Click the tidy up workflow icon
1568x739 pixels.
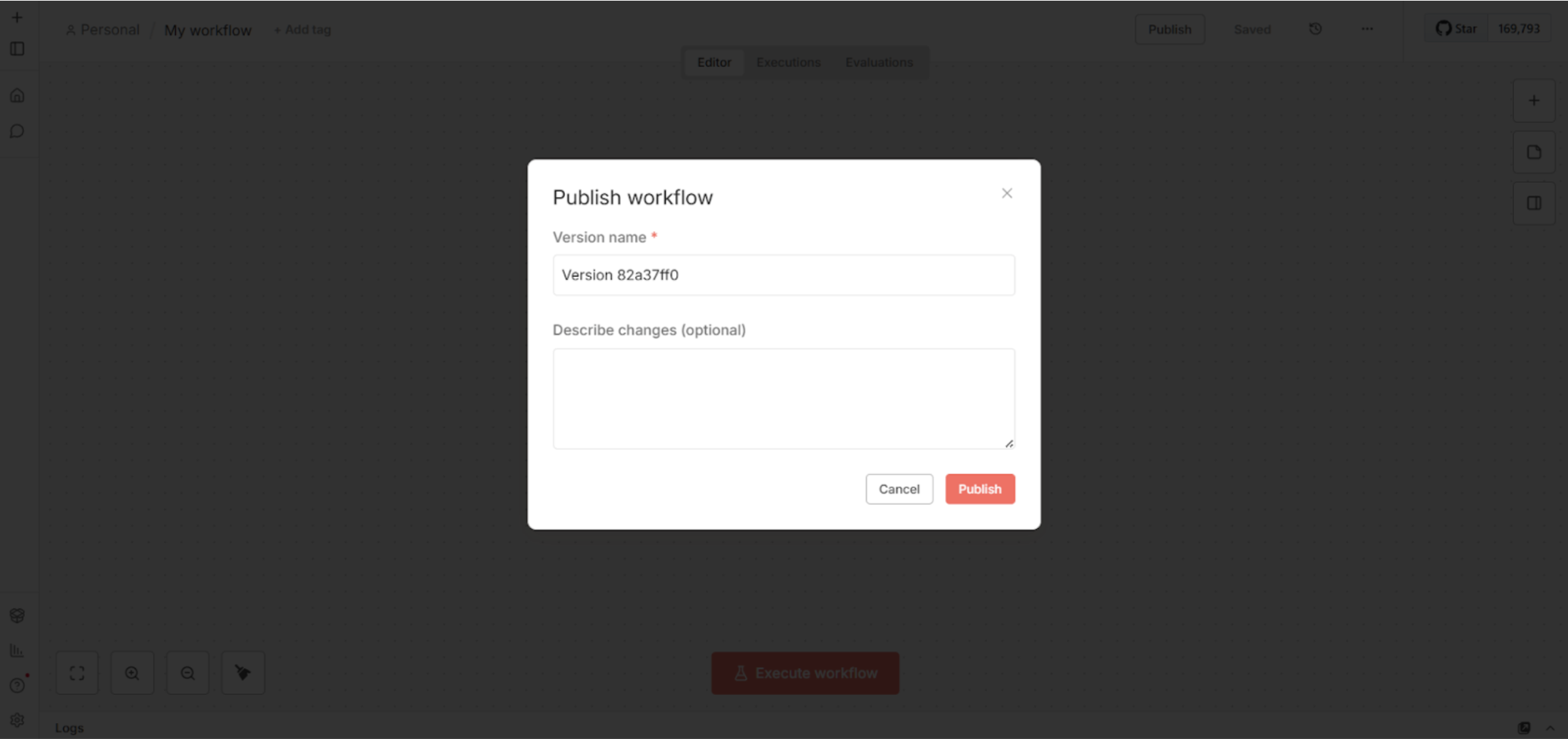point(243,673)
